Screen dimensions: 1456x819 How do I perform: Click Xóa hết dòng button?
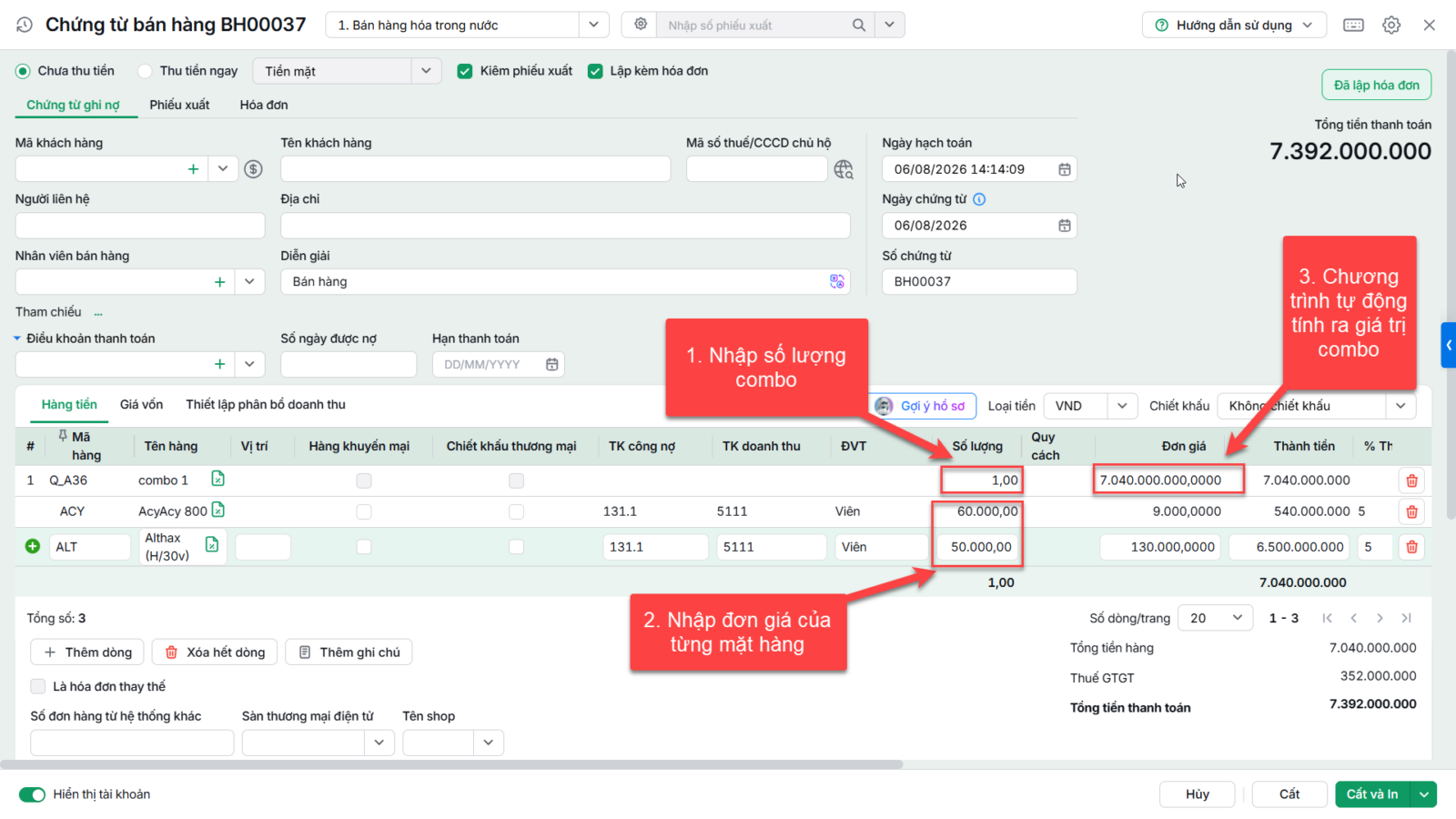point(215,652)
